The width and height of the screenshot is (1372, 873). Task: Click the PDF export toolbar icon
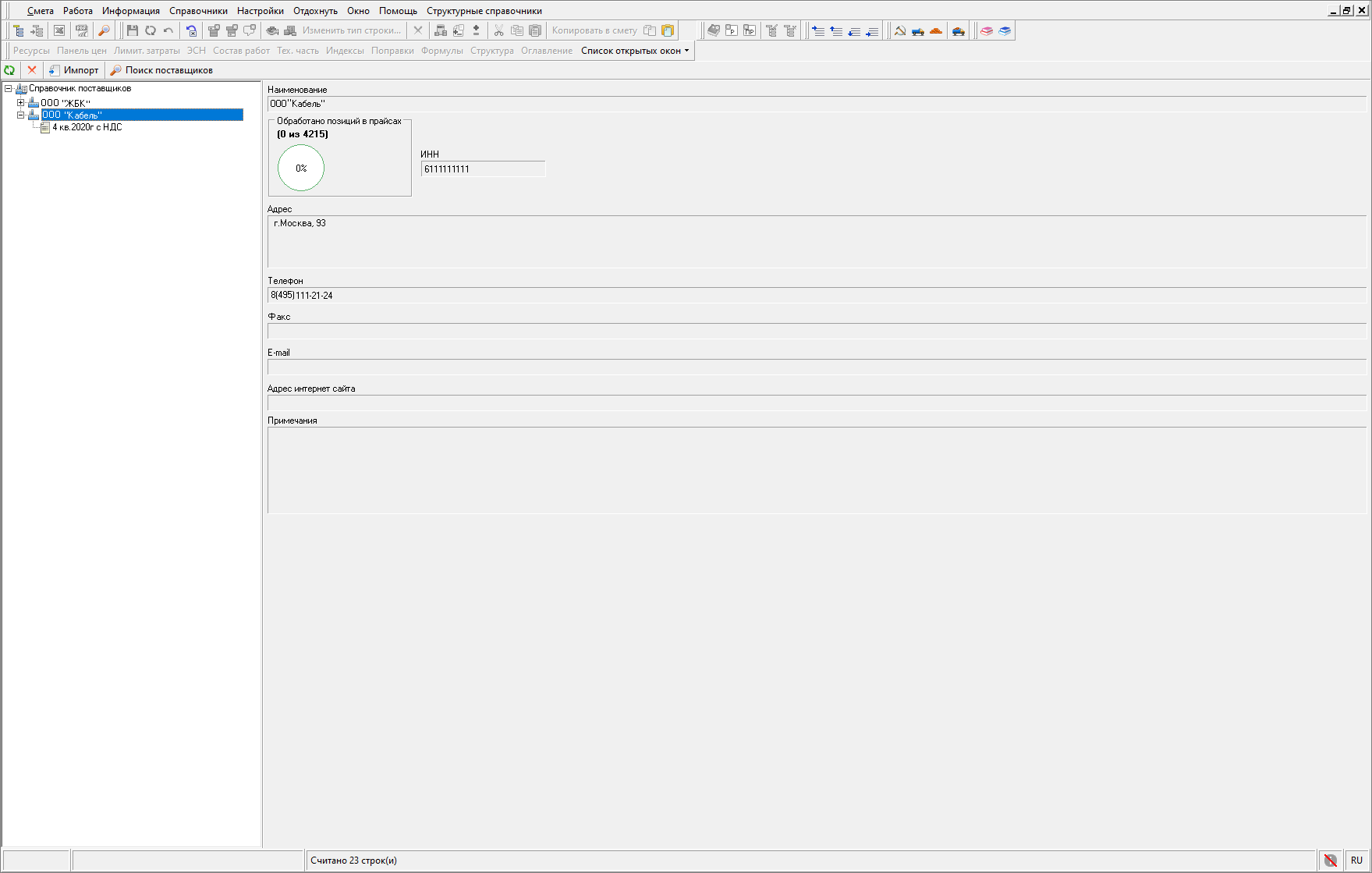click(81, 30)
